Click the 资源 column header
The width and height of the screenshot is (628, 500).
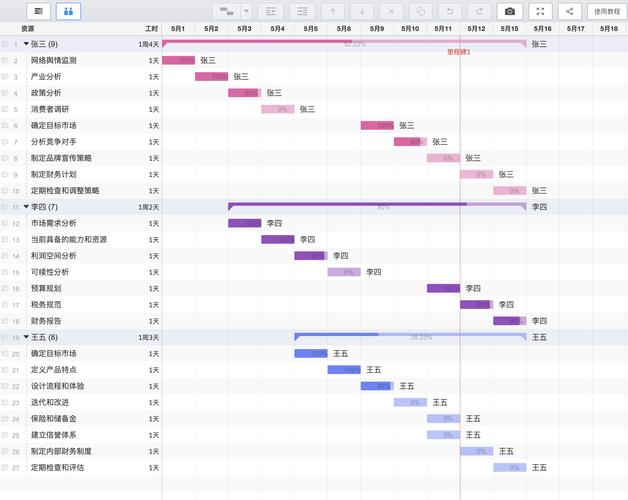(28, 29)
